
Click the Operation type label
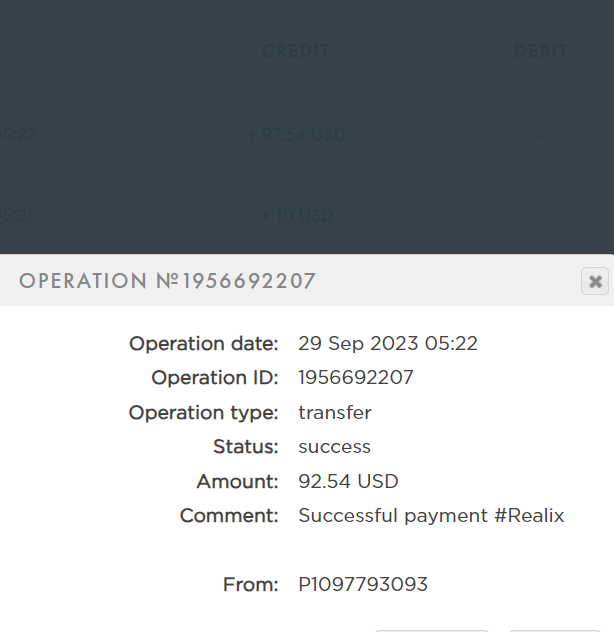[204, 412]
